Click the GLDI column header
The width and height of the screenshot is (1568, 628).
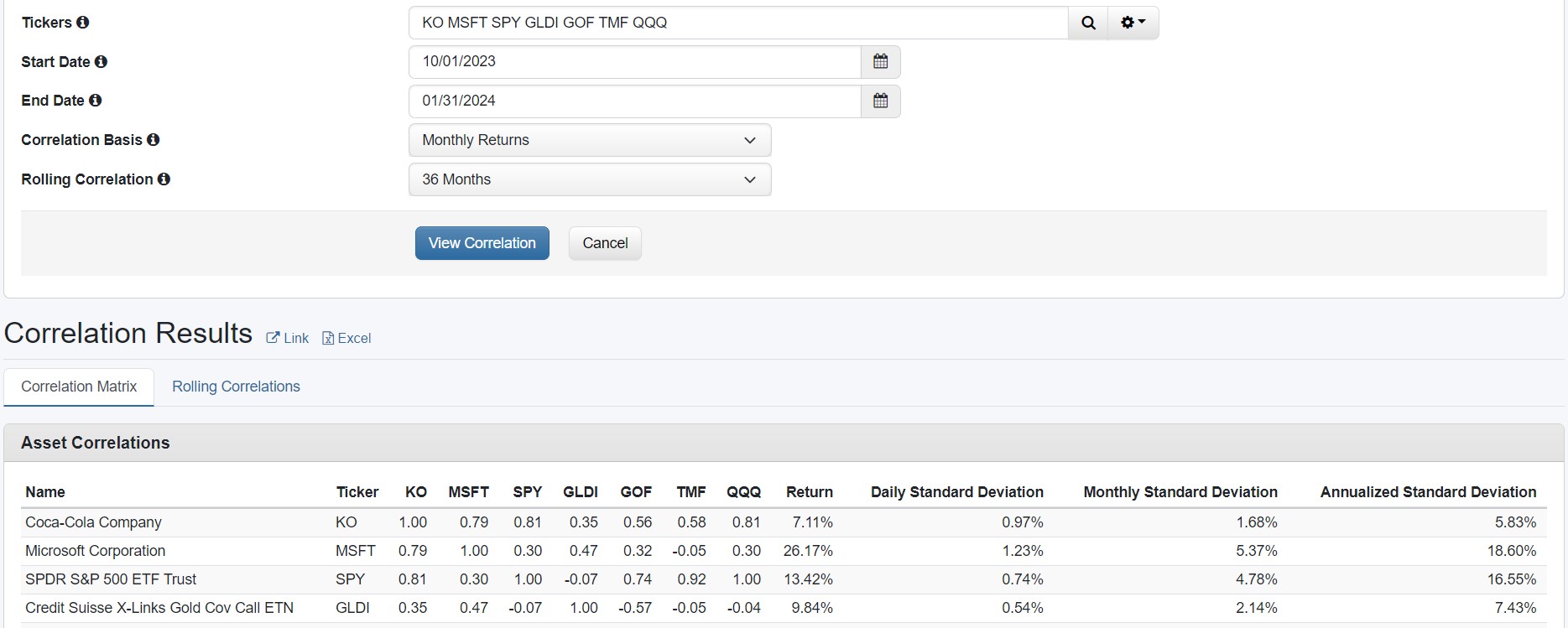581,492
